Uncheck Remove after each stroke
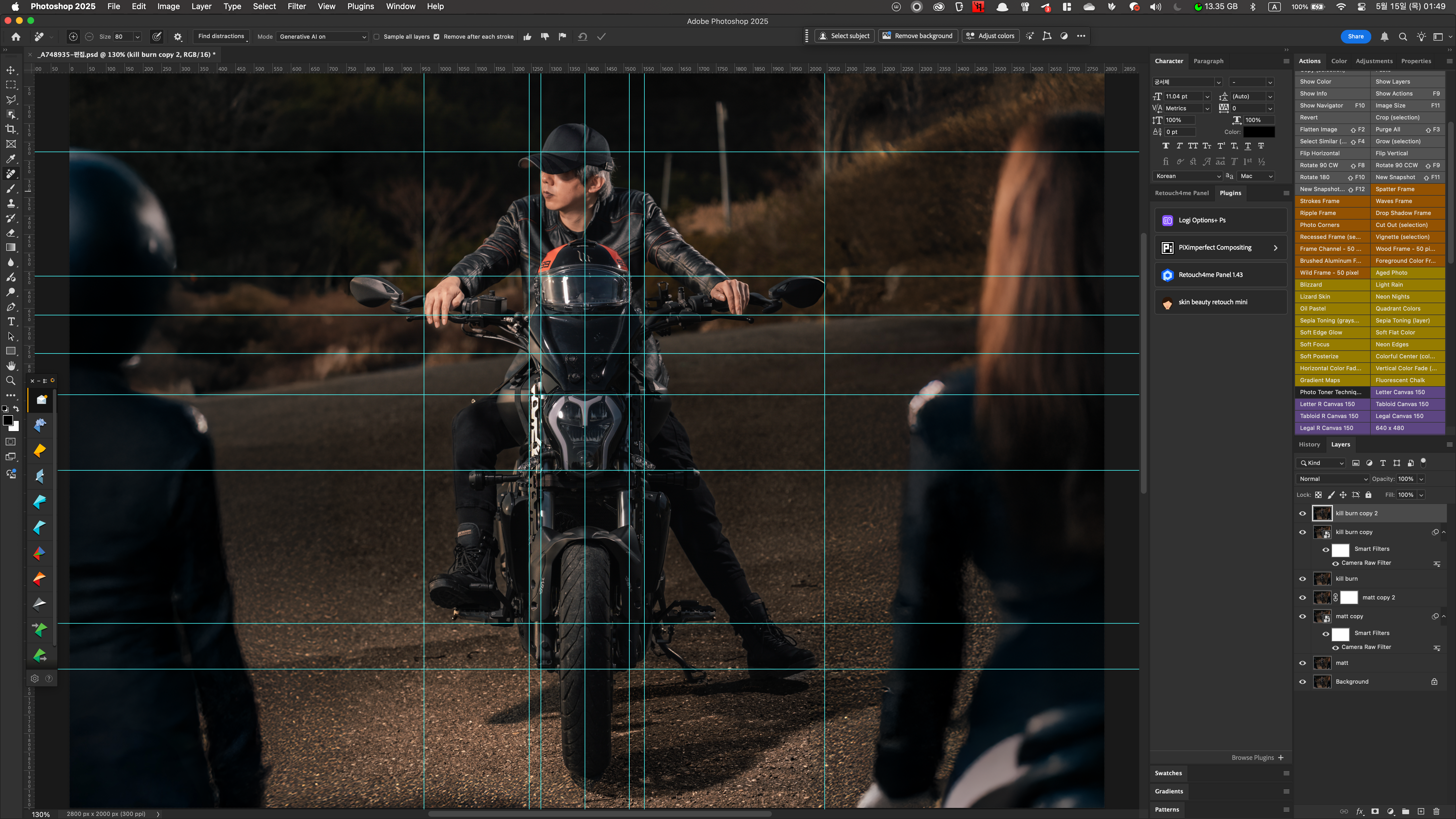1456x819 pixels. 436,37
